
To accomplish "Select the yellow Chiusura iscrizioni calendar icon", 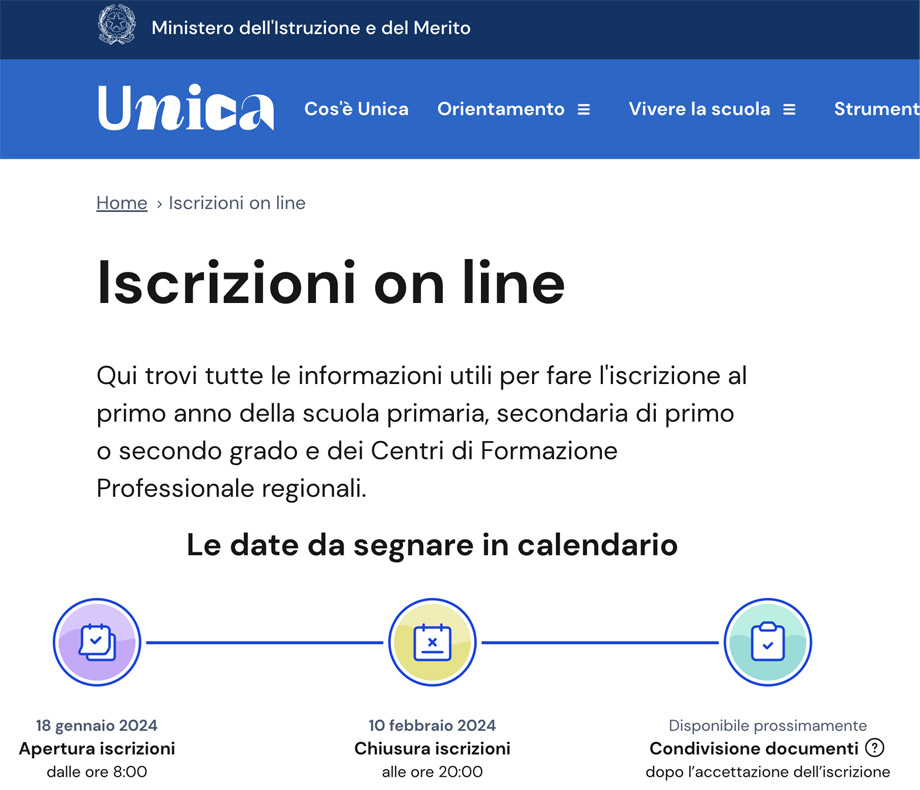I will [431, 642].
